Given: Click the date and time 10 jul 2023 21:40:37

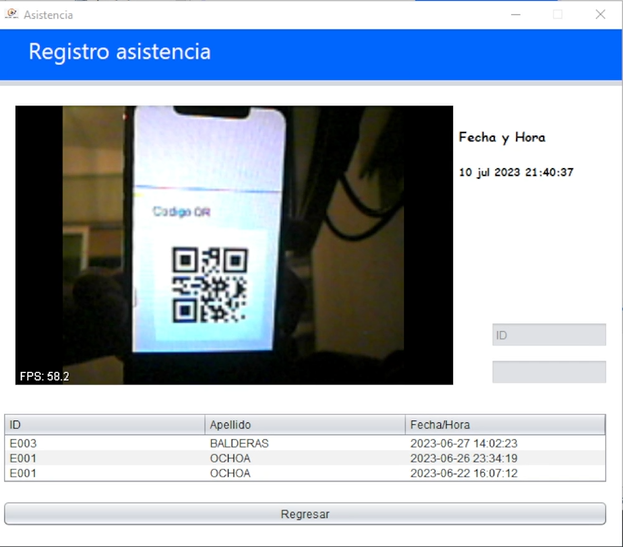Looking at the screenshot, I should (x=516, y=172).
